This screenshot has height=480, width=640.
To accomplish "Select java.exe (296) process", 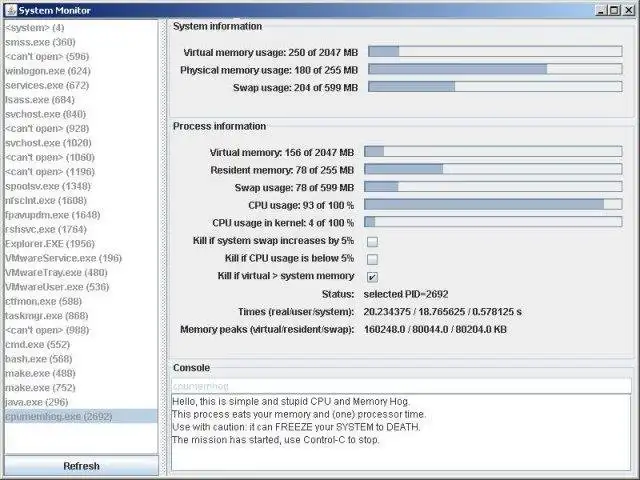I will (81, 402).
